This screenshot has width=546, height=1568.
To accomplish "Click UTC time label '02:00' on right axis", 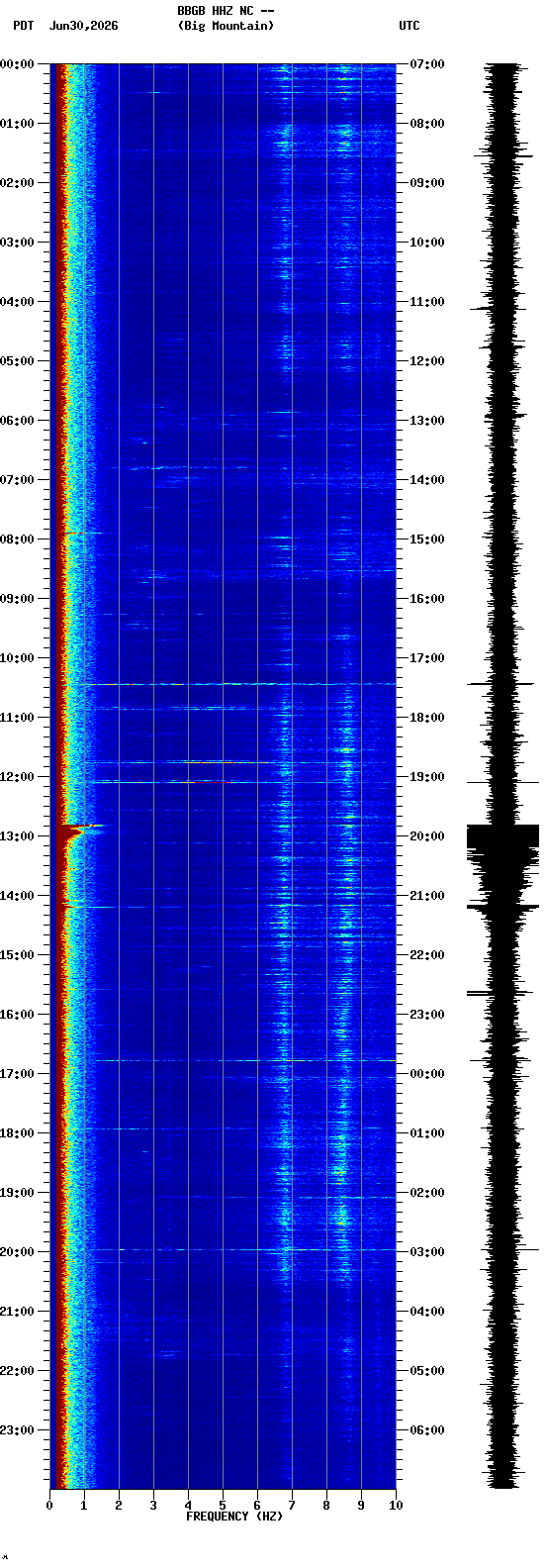I will [x=427, y=1193].
